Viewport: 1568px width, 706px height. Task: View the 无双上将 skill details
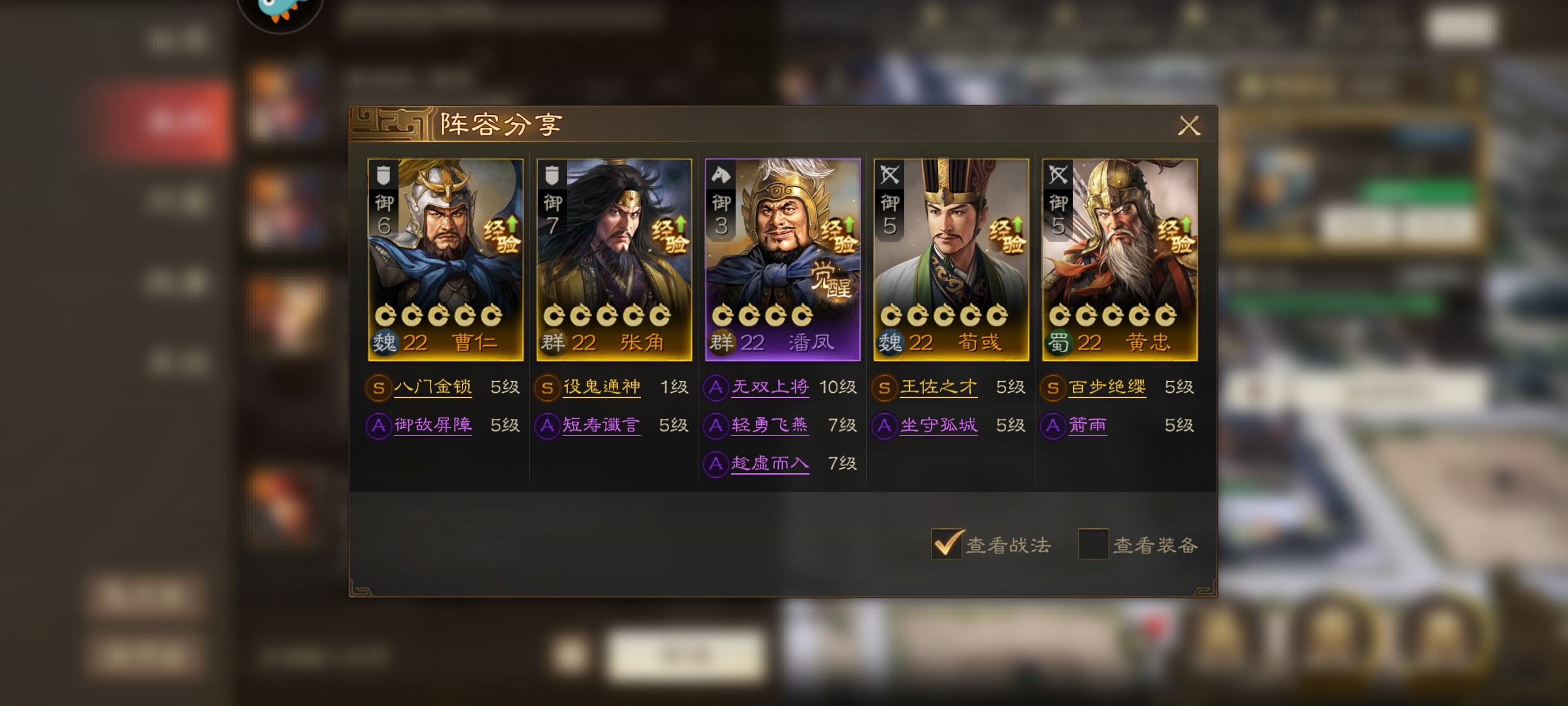[x=770, y=387]
